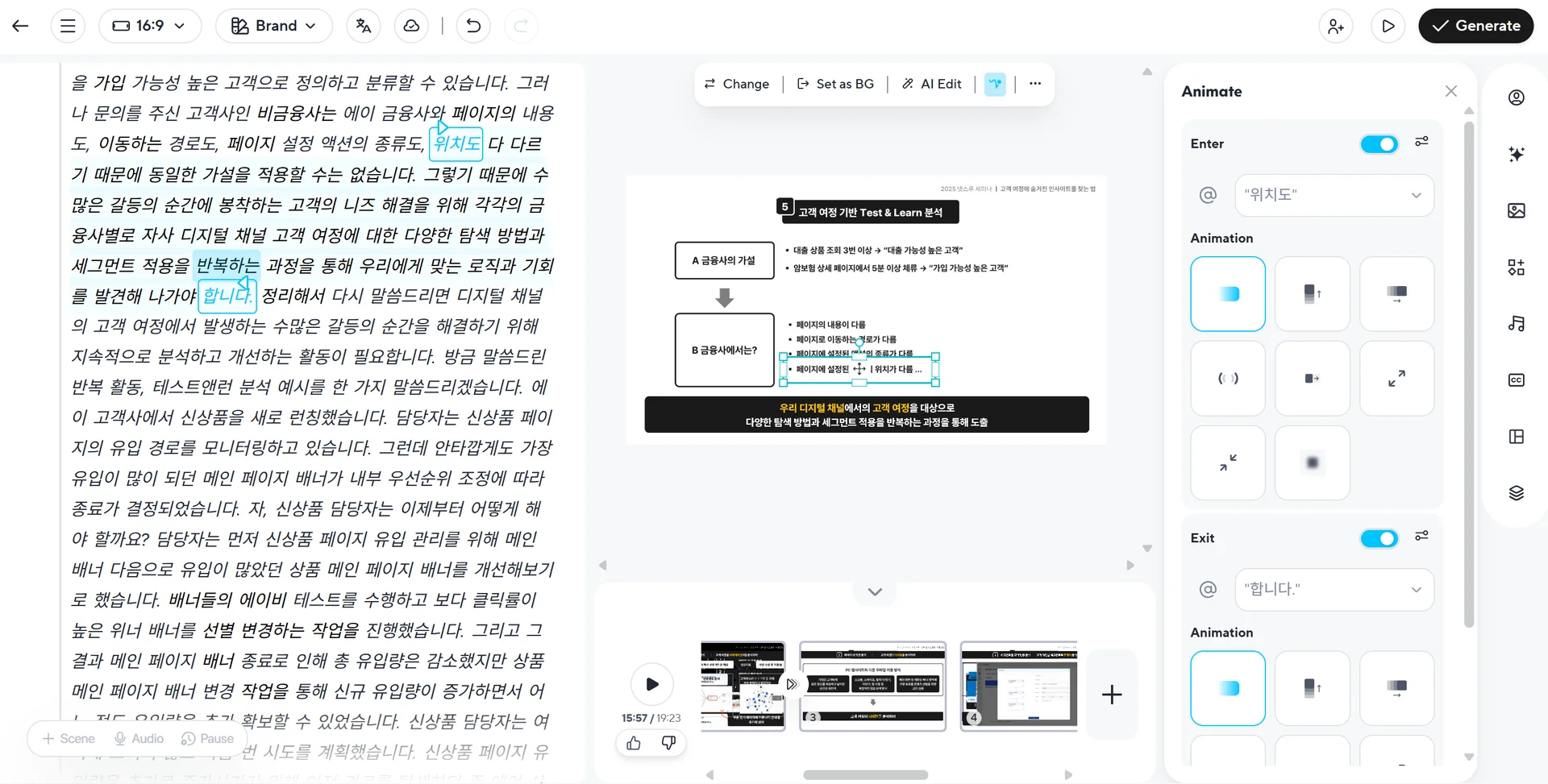The width and height of the screenshot is (1548, 784).
Task: Toggle the highlighted animate button in toolbar
Action: click(x=995, y=84)
